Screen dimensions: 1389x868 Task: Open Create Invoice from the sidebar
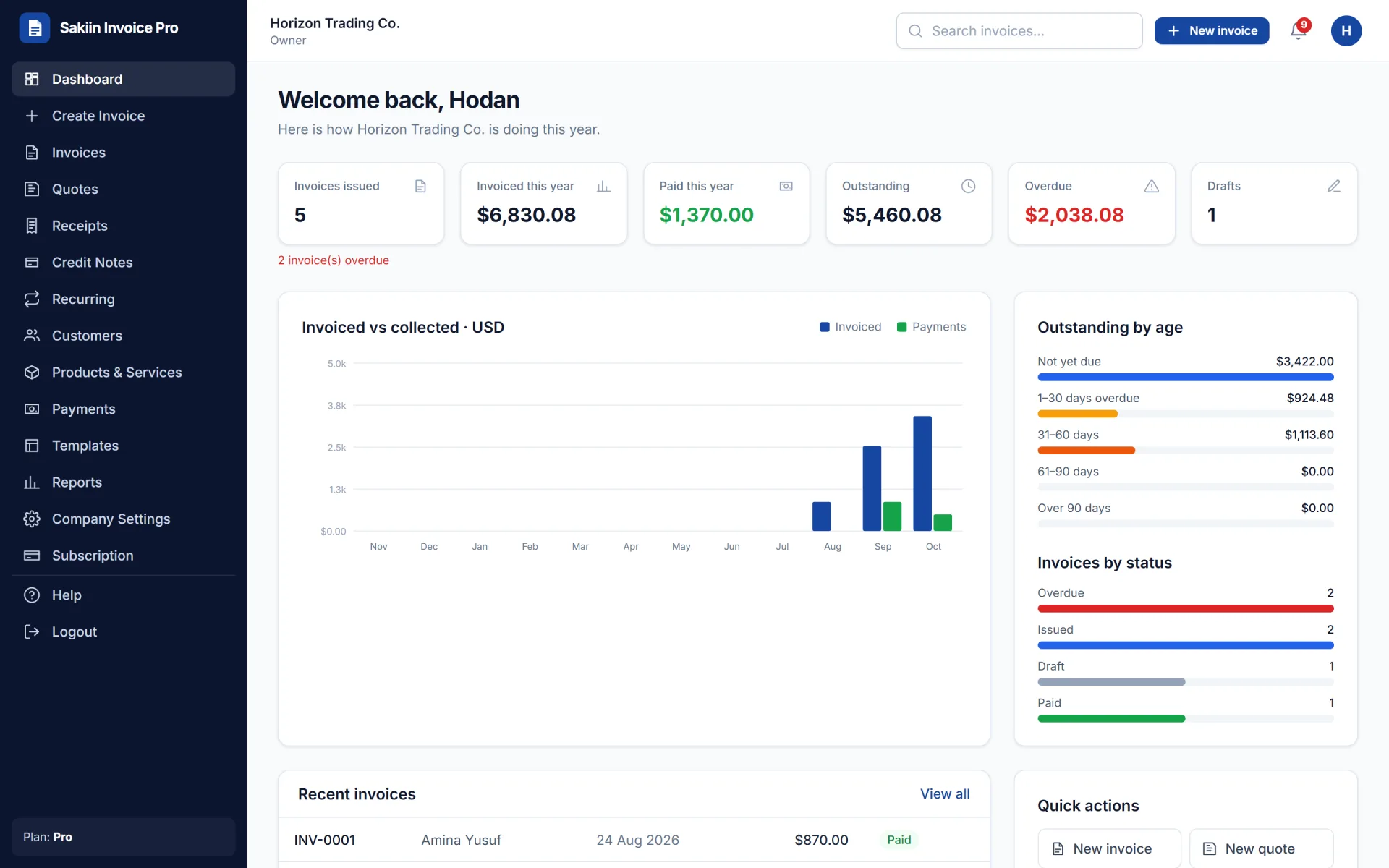click(x=123, y=116)
